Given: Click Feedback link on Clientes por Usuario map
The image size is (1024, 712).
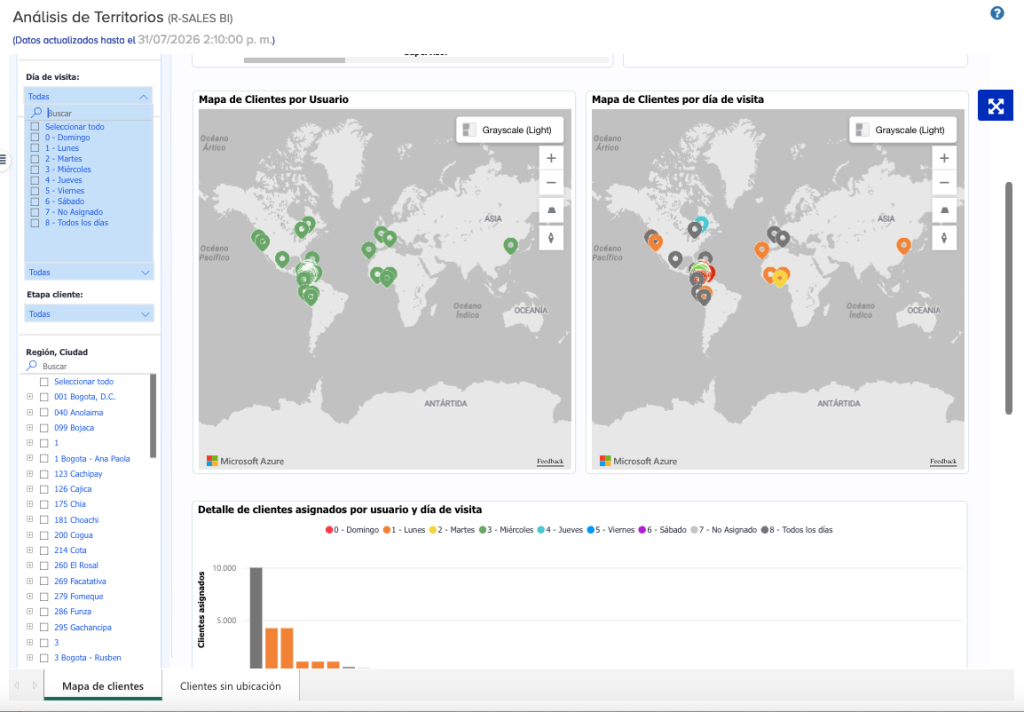Looking at the screenshot, I should [550, 462].
